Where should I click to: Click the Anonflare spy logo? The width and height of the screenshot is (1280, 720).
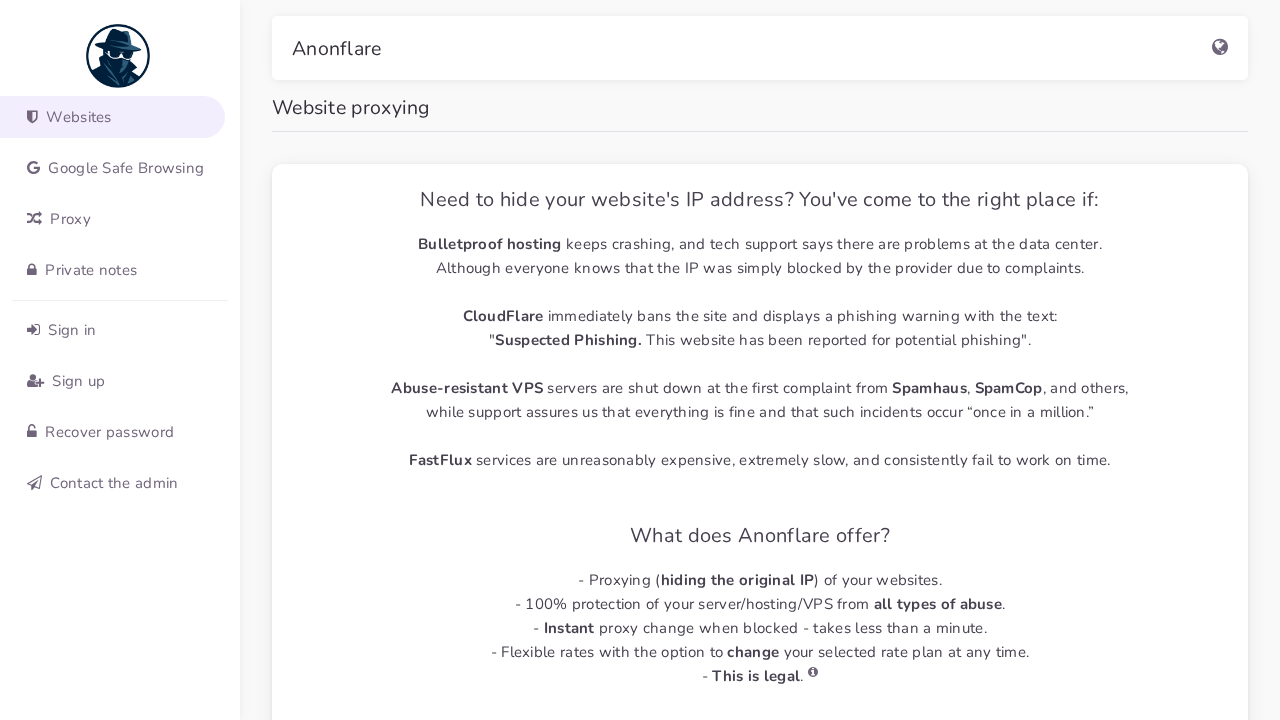tap(117, 55)
